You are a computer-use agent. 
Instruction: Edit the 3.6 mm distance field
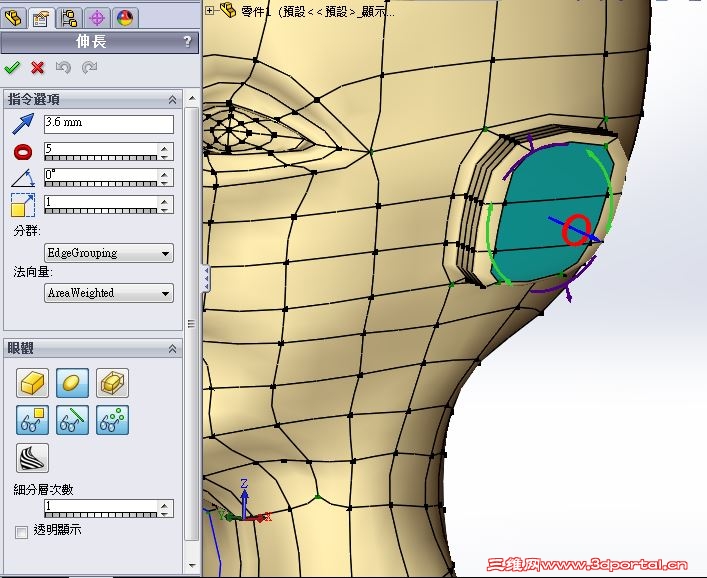[x=109, y=124]
